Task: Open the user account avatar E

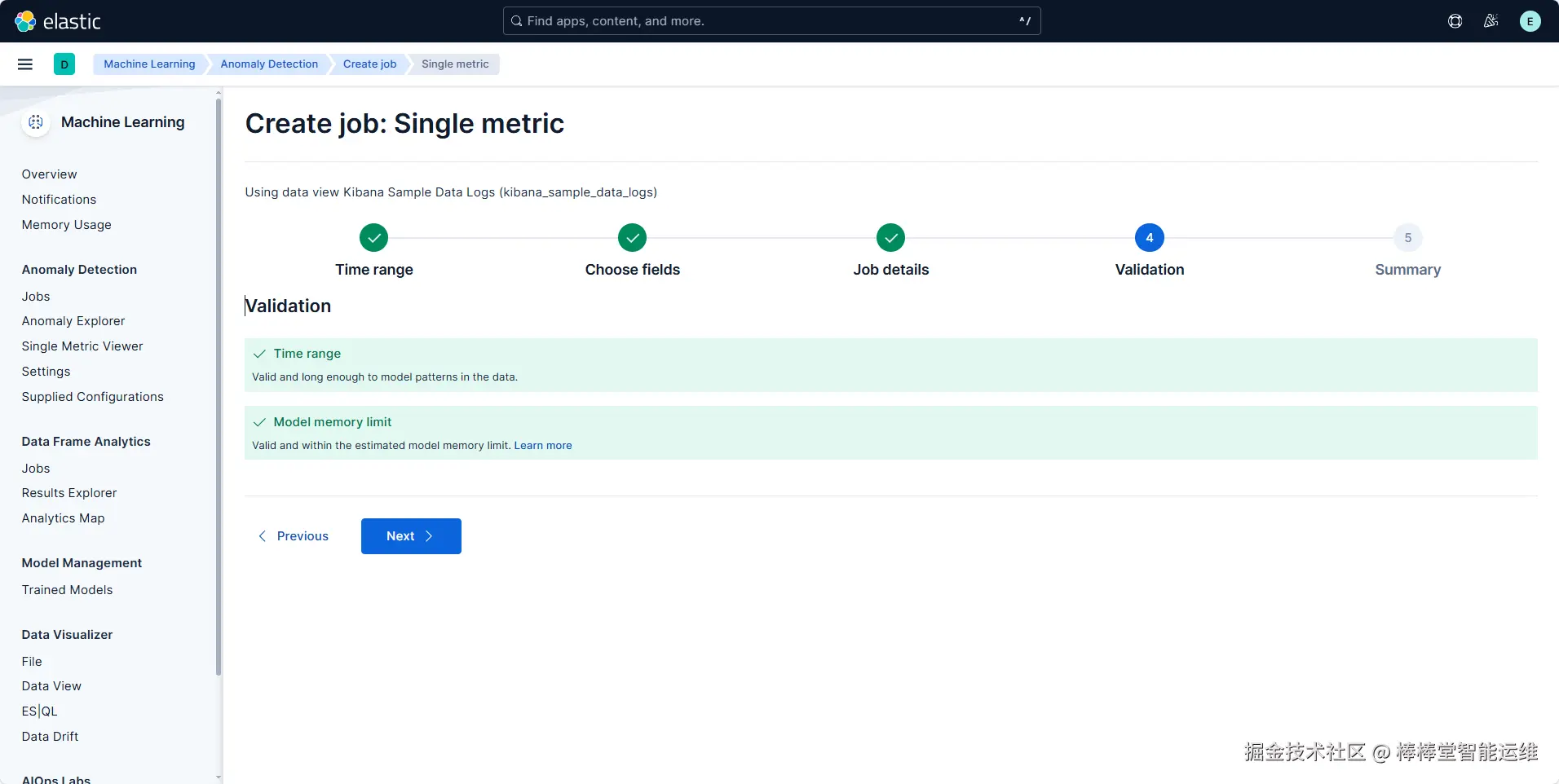Action: point(1530,21)
